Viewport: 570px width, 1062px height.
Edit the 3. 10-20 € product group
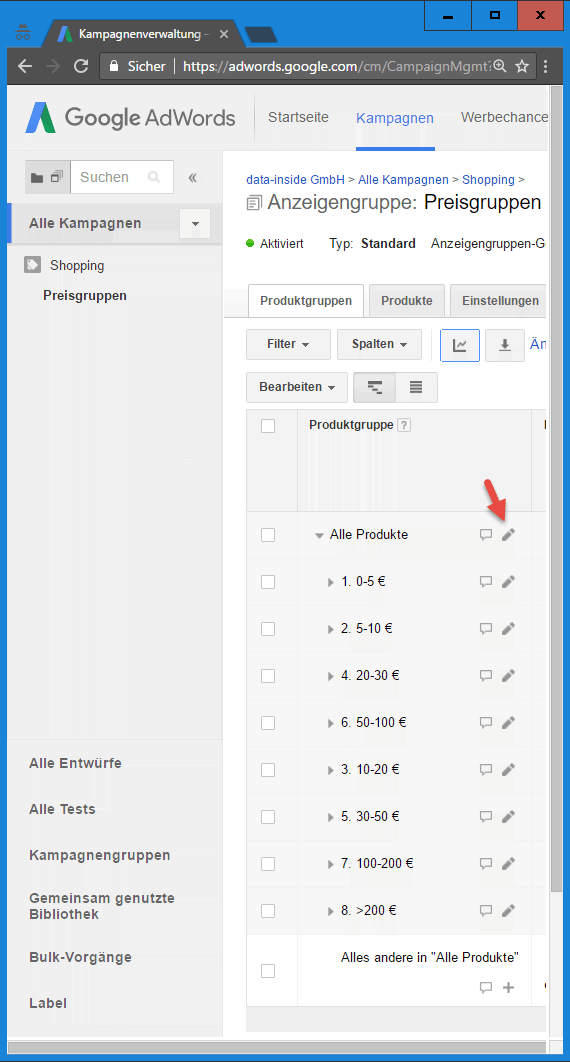[x=508, y=769]
